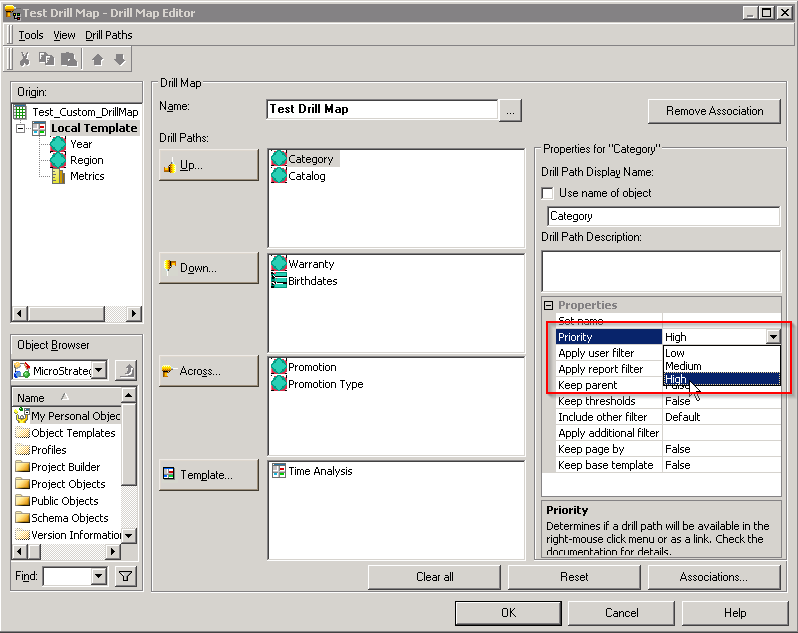Enable Use name of object checkbox

[x=547, y=193]
